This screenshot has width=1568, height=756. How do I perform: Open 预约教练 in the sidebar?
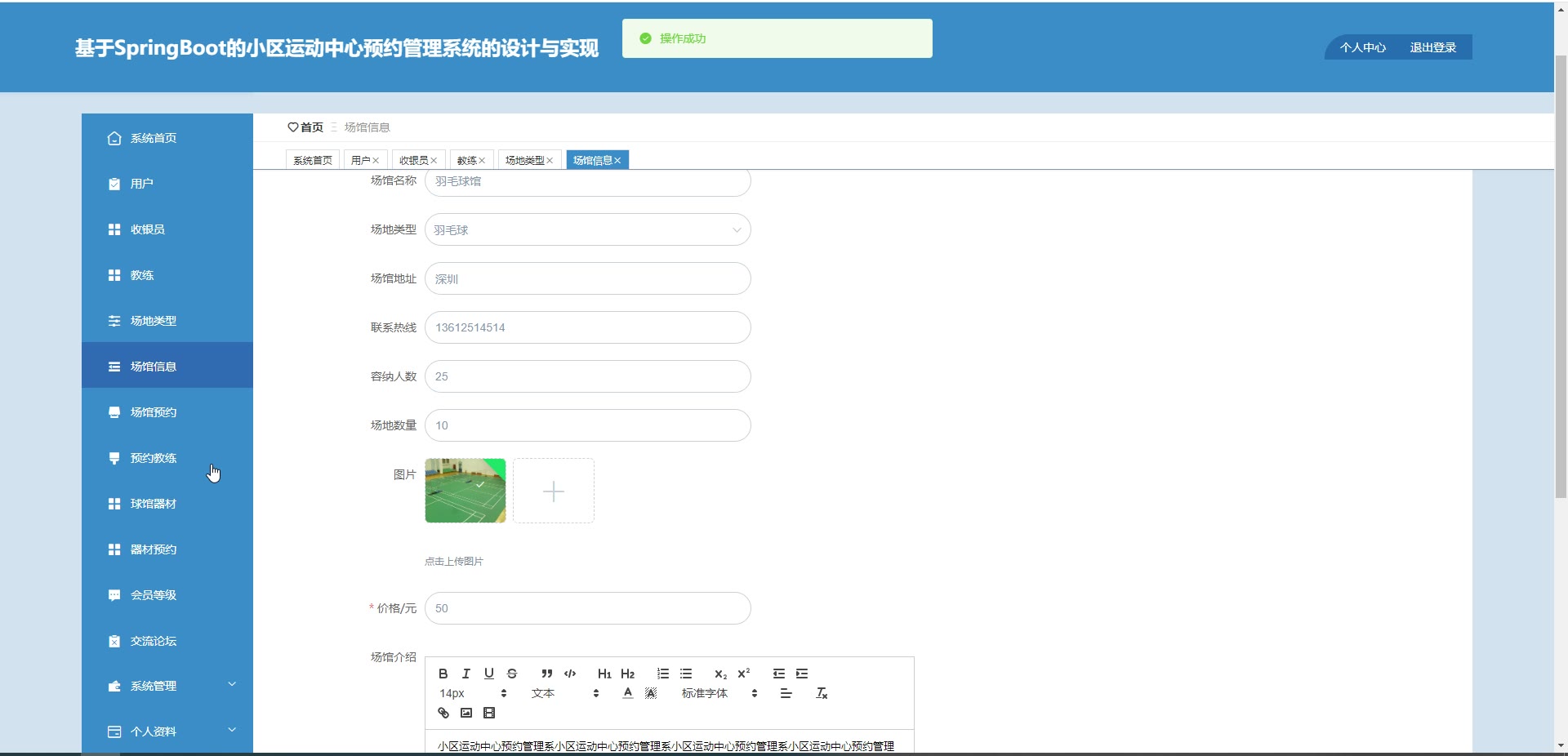[x=167, y=458]
